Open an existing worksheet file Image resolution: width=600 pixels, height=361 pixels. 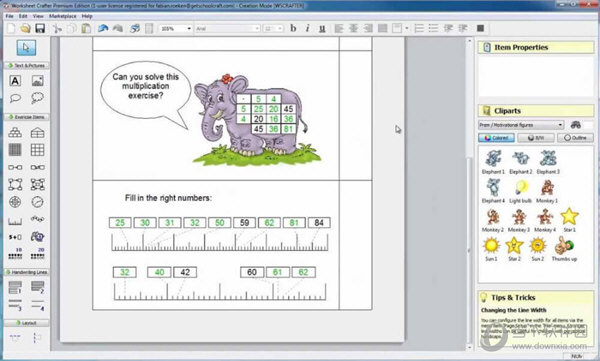(25, 28)
